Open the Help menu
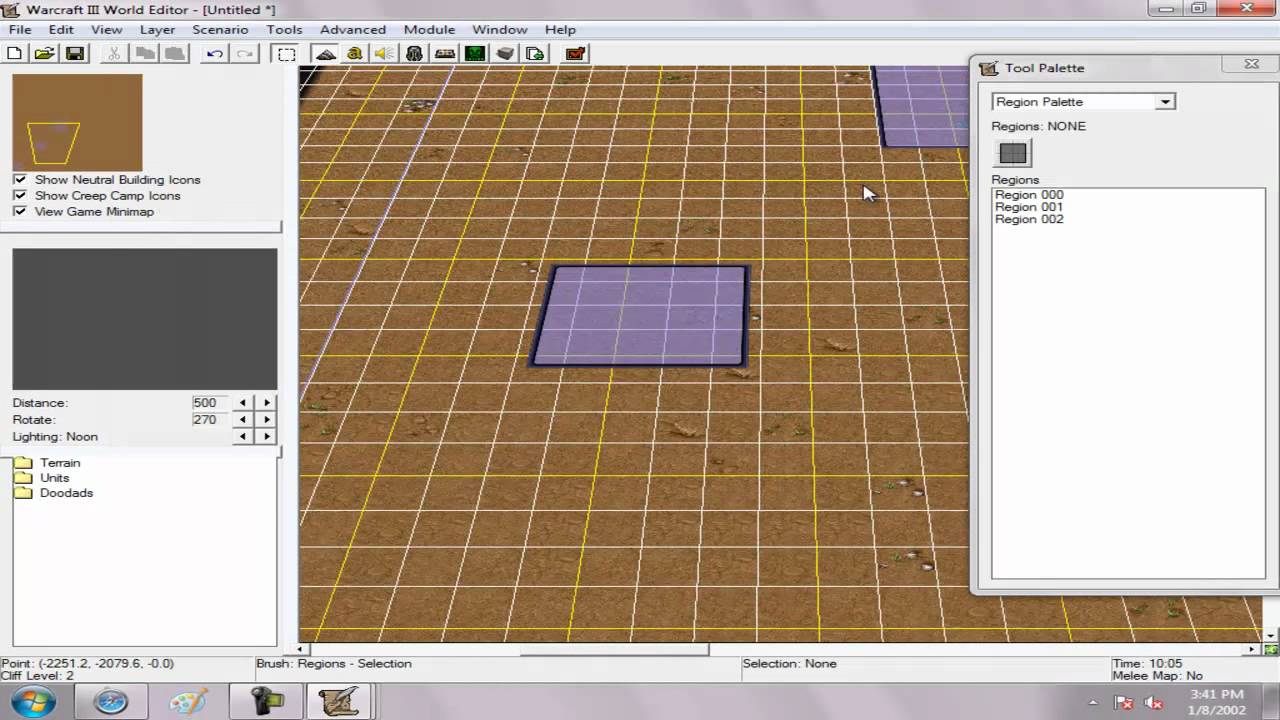 [x=560, y=30]
